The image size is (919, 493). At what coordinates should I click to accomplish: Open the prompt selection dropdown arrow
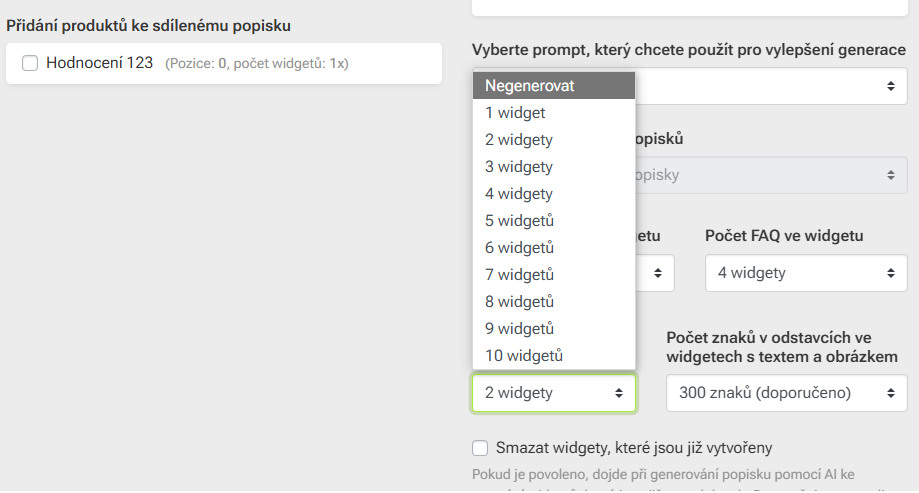tap(890, 87)
